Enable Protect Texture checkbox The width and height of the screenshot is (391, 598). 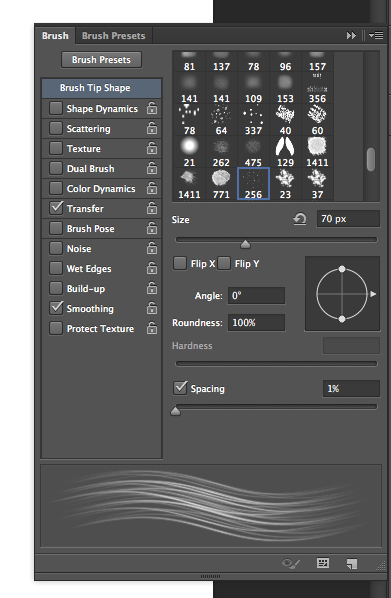pos(56,328)
